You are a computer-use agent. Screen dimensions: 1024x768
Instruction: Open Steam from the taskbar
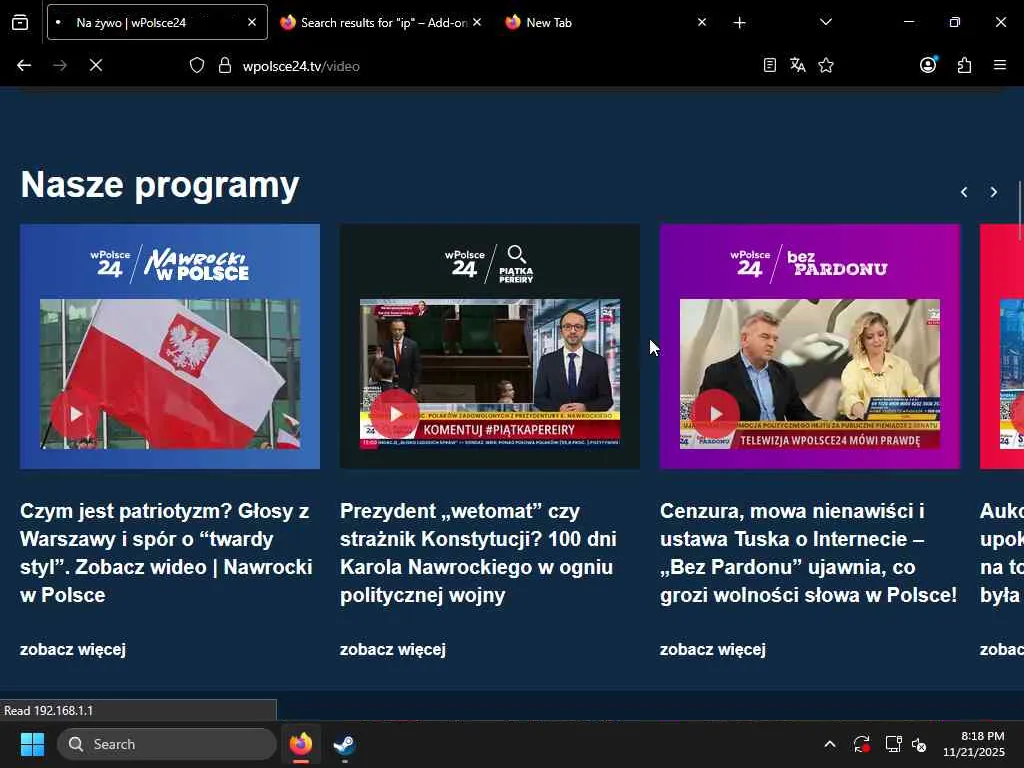[344, 744]
